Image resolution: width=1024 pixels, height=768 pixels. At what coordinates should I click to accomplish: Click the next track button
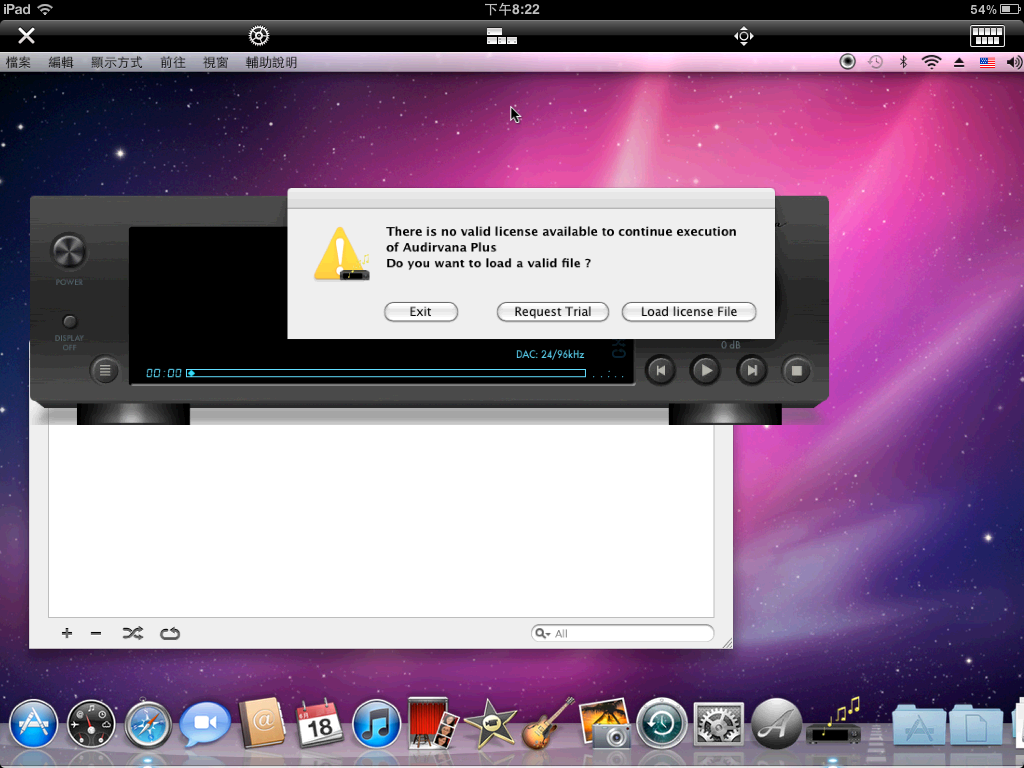click(752, 370)
